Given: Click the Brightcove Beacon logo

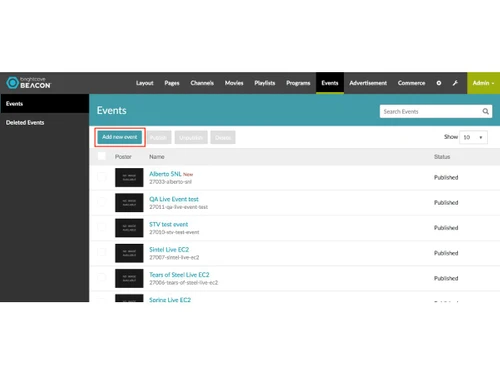Looking at the screenshot, I should [x=29, y=83].
